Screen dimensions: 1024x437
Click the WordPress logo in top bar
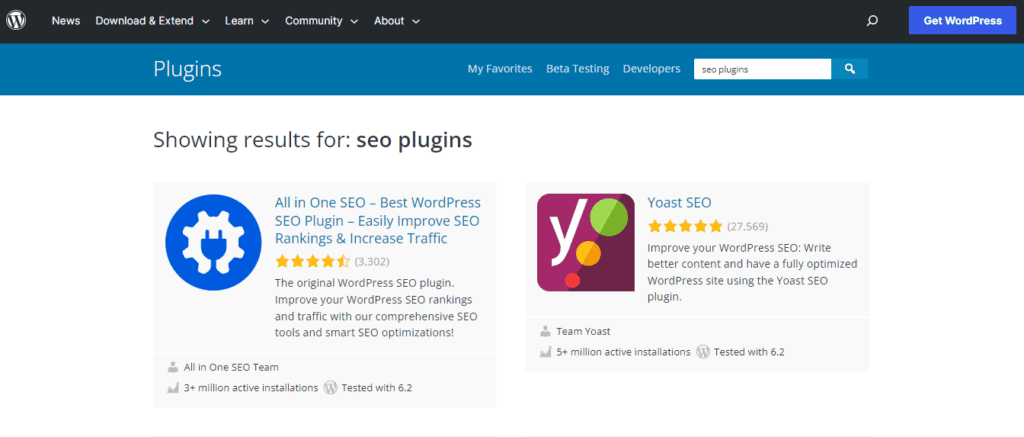[20, 21]
